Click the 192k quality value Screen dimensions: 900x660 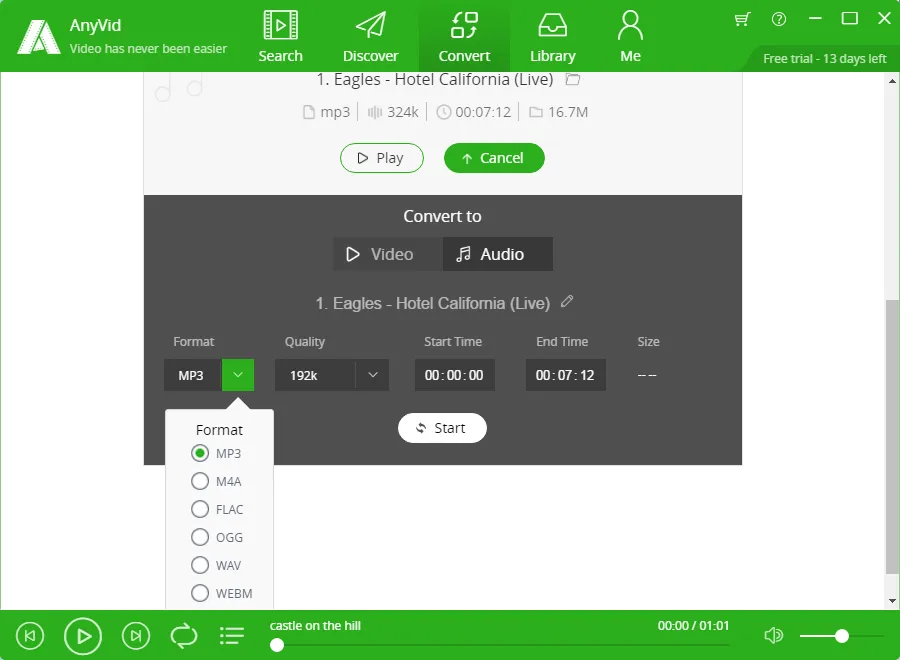[x=304, y=375]
